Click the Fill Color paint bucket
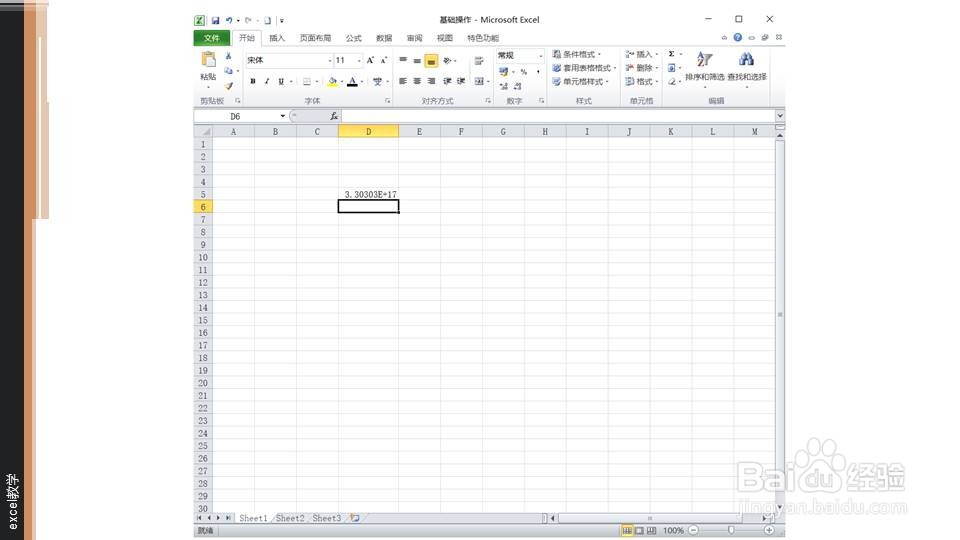The width and height of the screenshot is (960, 540). (x=332, y=81)
